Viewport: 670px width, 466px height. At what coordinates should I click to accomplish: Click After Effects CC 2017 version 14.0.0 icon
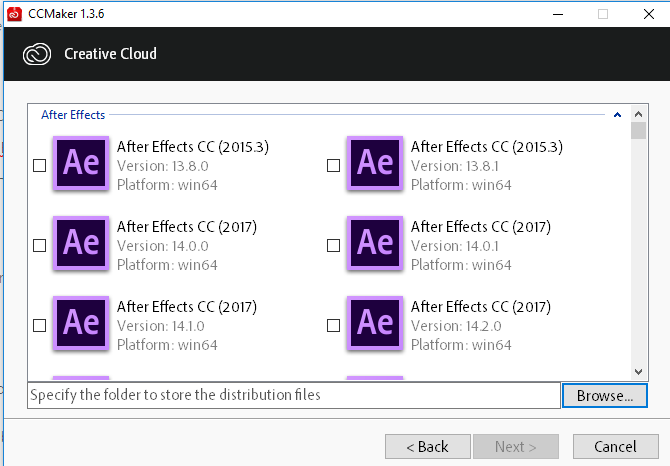(81, 243)
